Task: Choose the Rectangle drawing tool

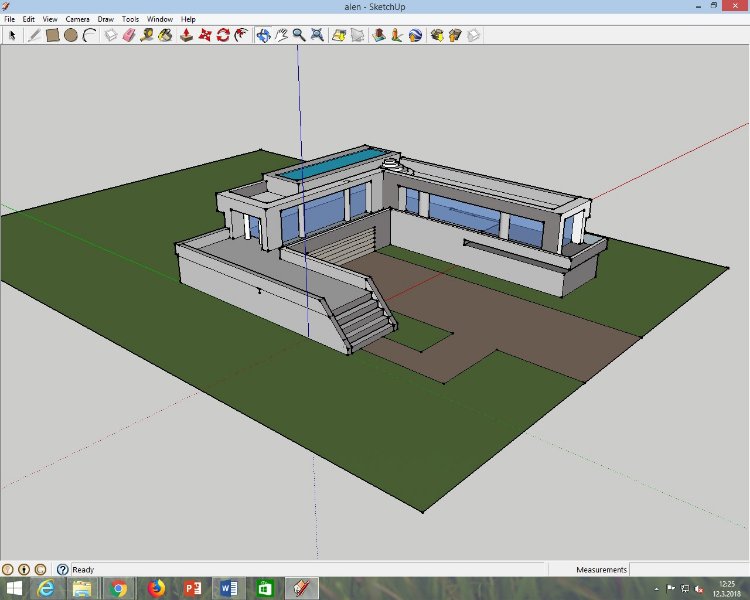Action: tap(52, 35)
